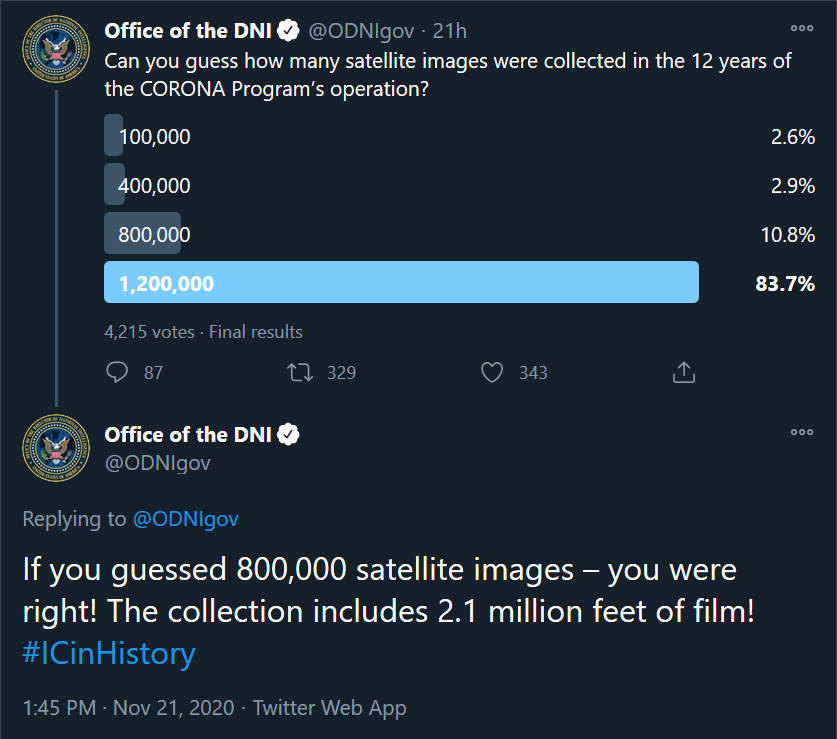Screen dimensions: 837x739
Task: Click the @ODNIgov link in Replying to
Action: (x=185, y=519)
